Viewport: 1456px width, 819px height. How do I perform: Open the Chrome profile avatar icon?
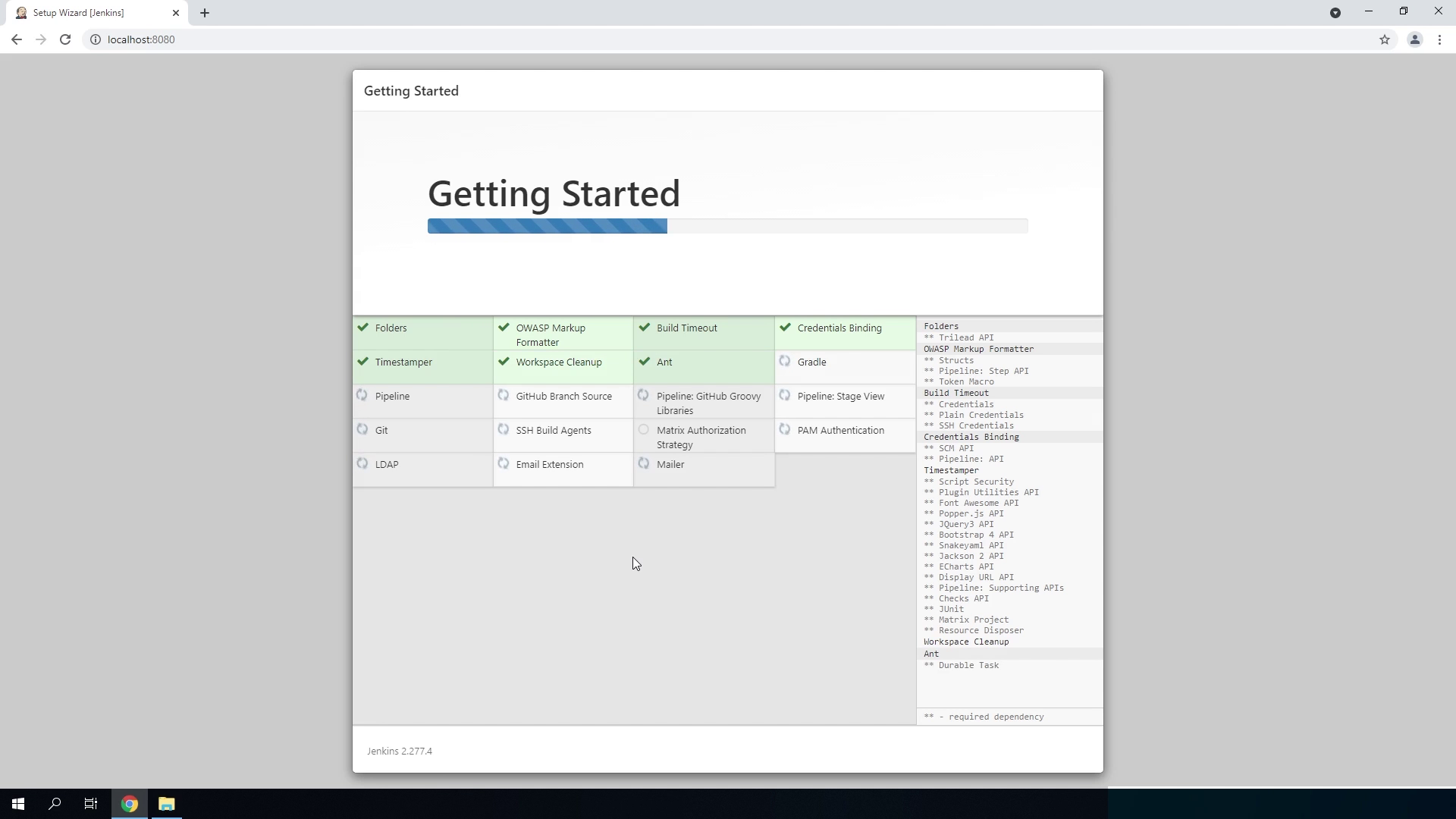[1414, 39]
